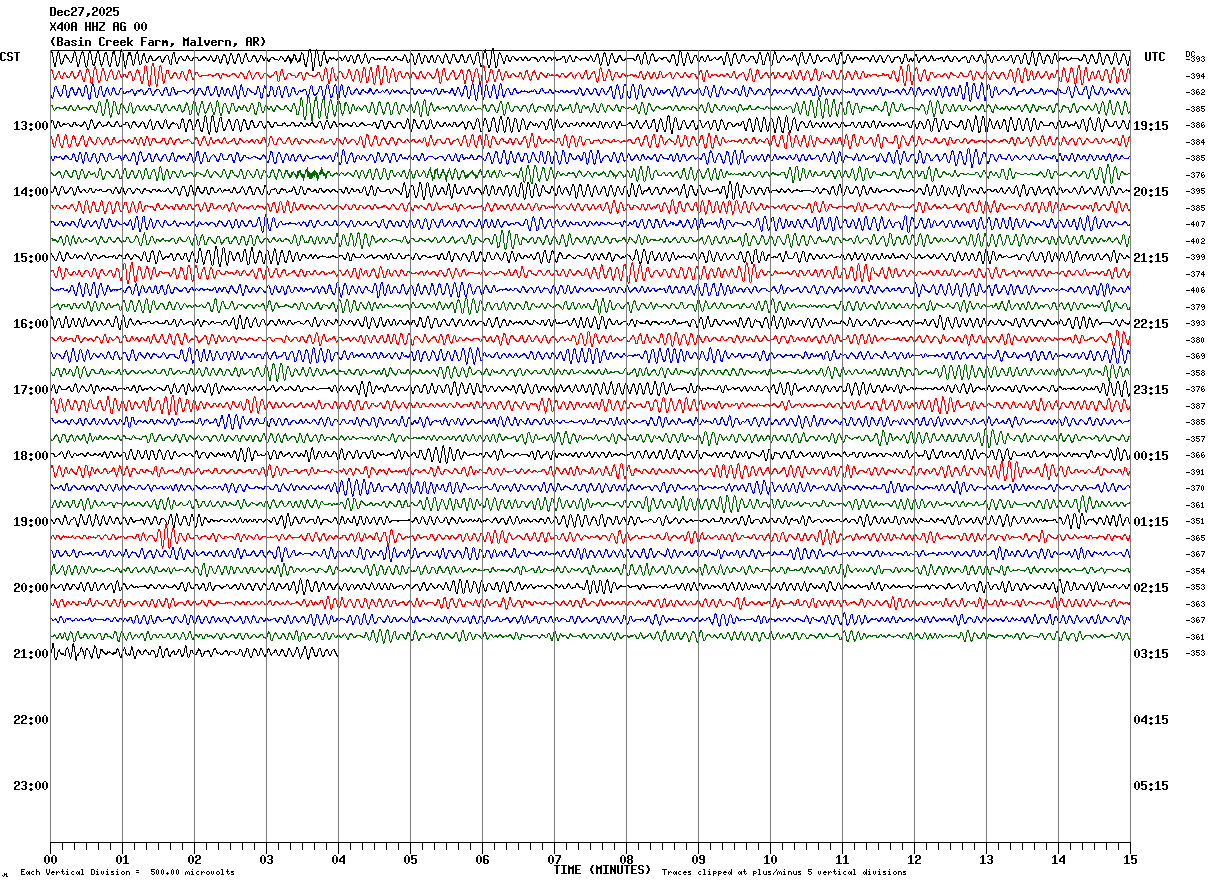Click the date label Dec27,2025
Viewport: 1210px width, 886px height.
pos(84,12)
